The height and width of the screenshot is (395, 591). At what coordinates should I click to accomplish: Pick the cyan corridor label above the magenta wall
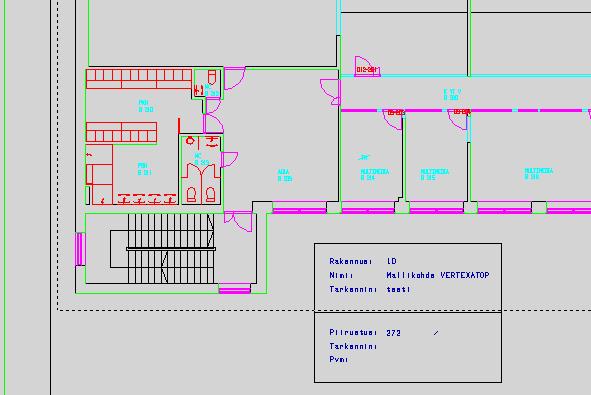tap(452, 94)
